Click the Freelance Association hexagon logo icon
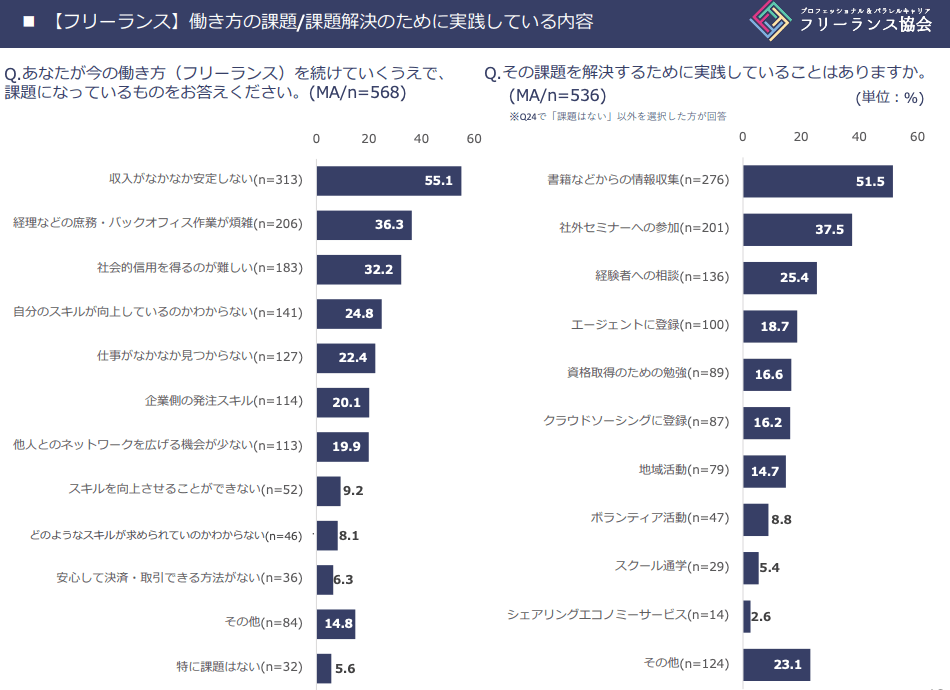 click(770, 20)
